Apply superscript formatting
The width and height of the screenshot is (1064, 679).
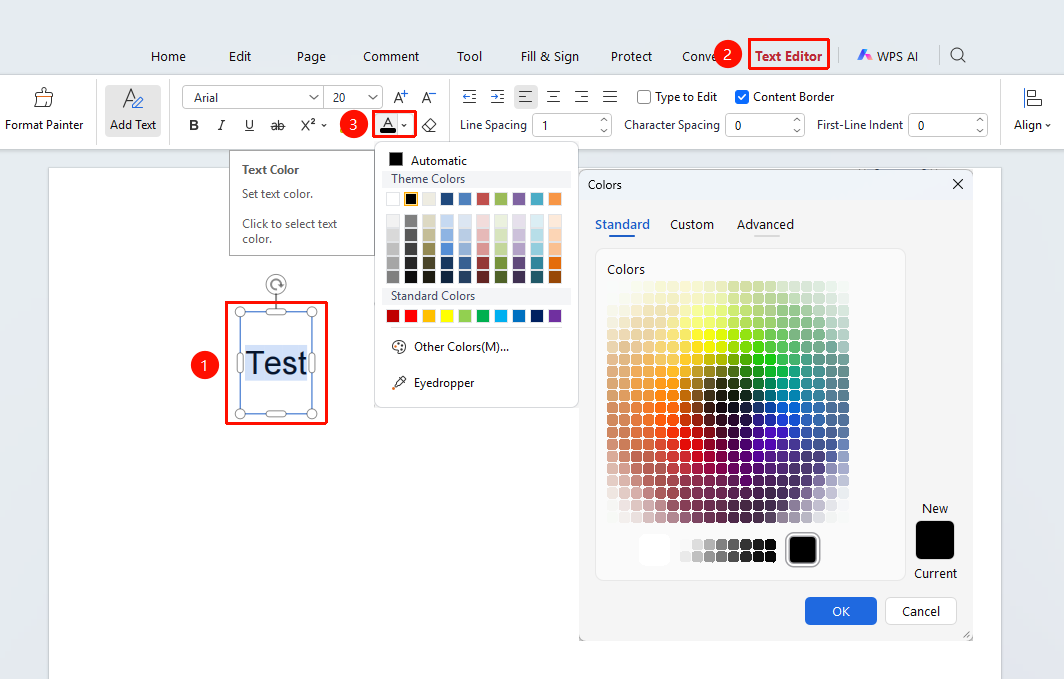(x=307, y=125)
